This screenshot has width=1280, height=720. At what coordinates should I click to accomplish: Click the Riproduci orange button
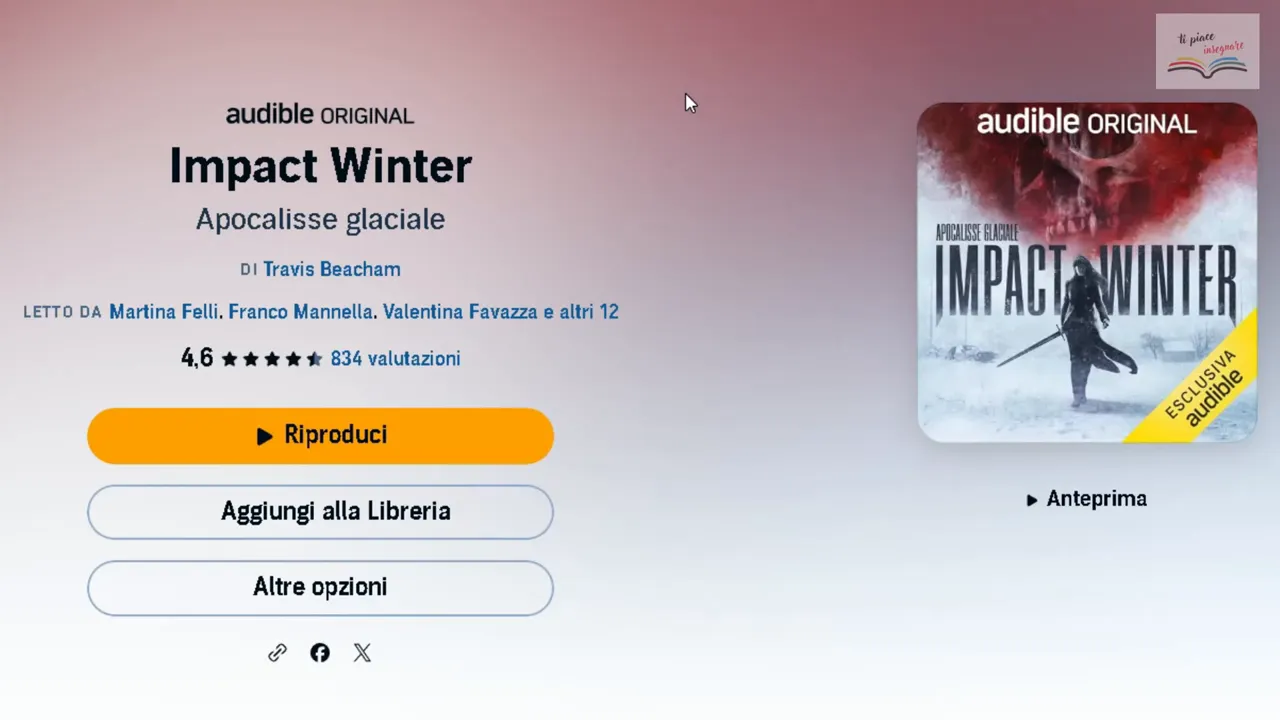[x=320, y=436]
